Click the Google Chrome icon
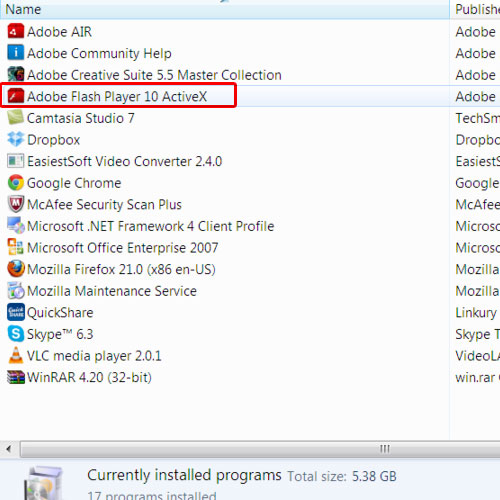This screenshot has width=500, height=500. (x=16, y=182)
